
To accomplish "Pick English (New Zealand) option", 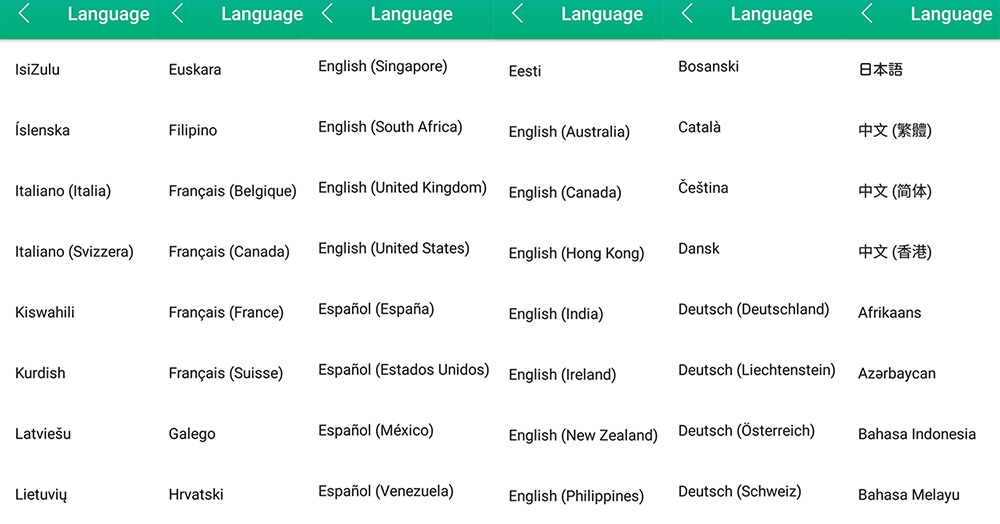I will tap(582, 435).
